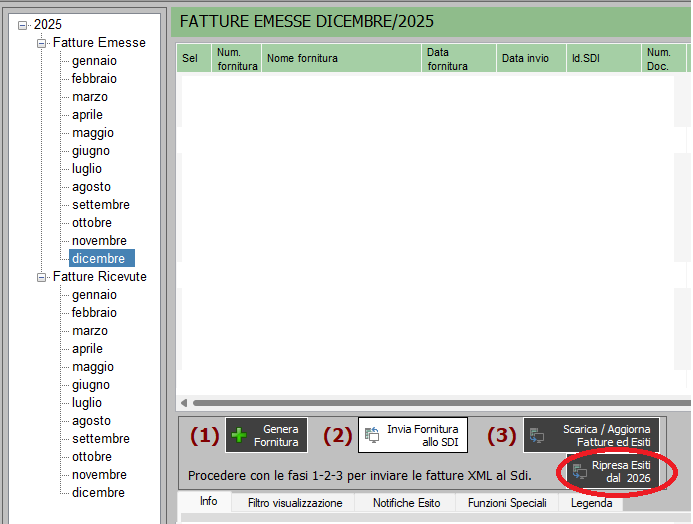The image size is (693, 524).
Task: Open dicembre under Fatture Ricevute
Action: click(x=98, y=493)
